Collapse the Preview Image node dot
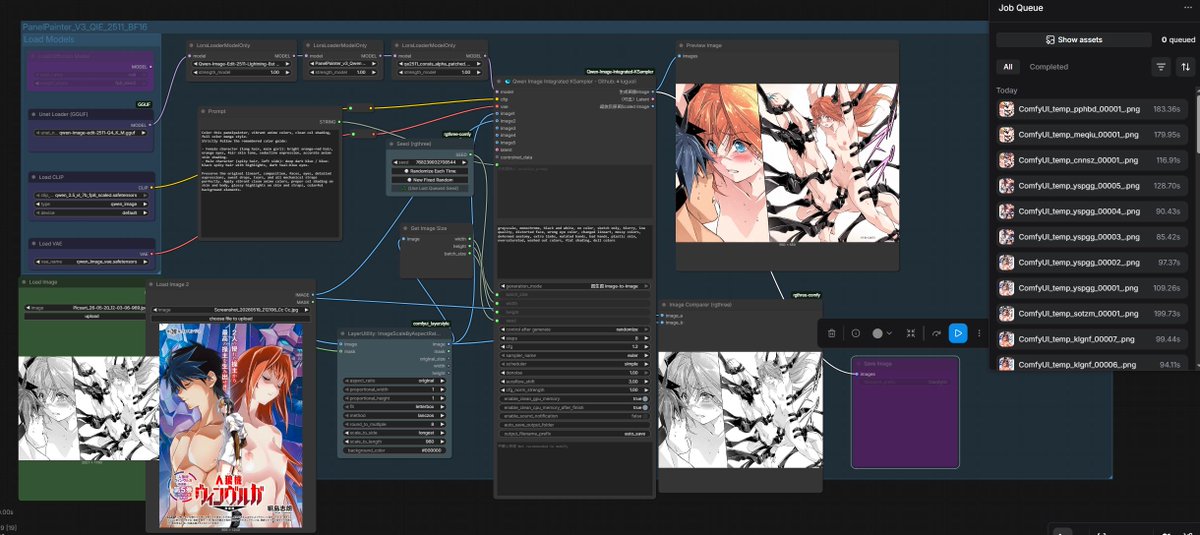The width and height of the screenshot is (1200, 535). (681, 45)
